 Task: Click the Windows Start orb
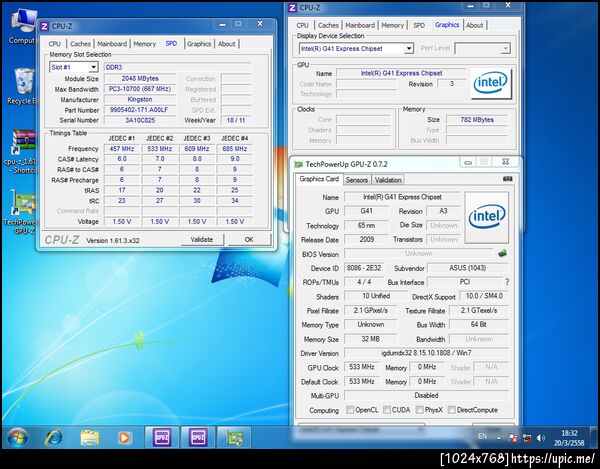click(18, 437)
